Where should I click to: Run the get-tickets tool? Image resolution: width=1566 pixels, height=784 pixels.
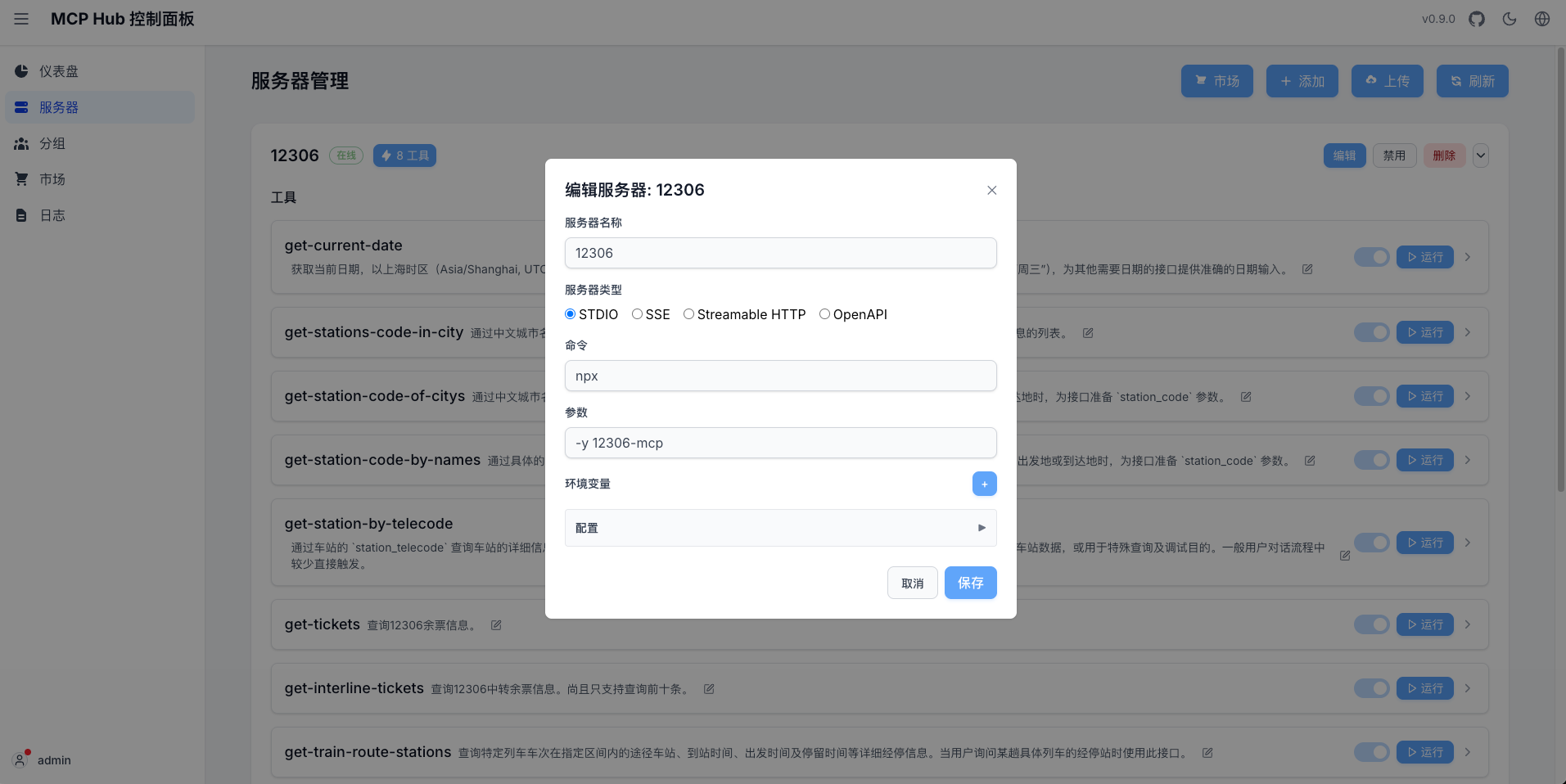pyautogui.click(x=1424, y=624)
